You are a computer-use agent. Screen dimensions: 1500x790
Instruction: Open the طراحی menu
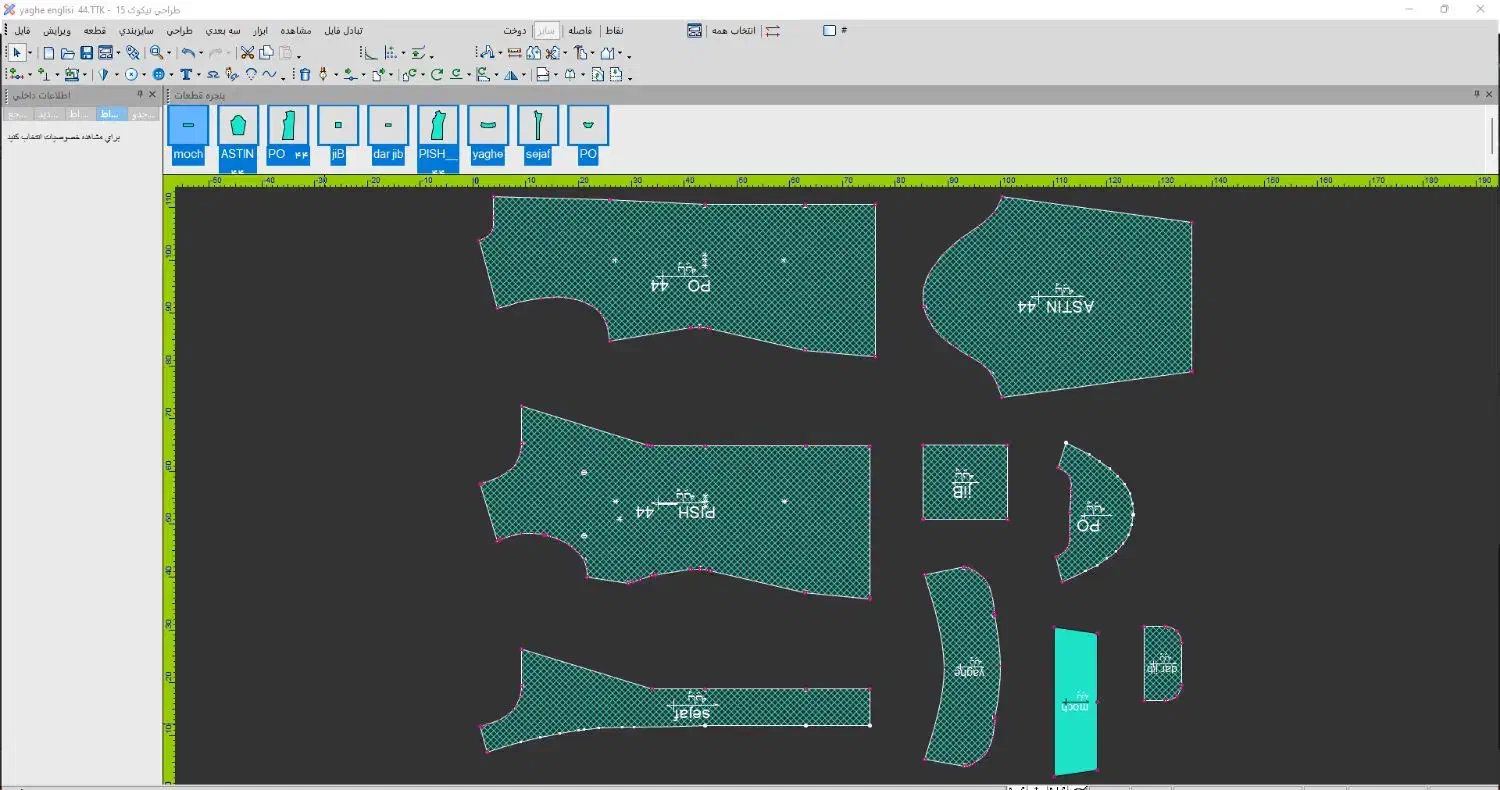point(180,31)
